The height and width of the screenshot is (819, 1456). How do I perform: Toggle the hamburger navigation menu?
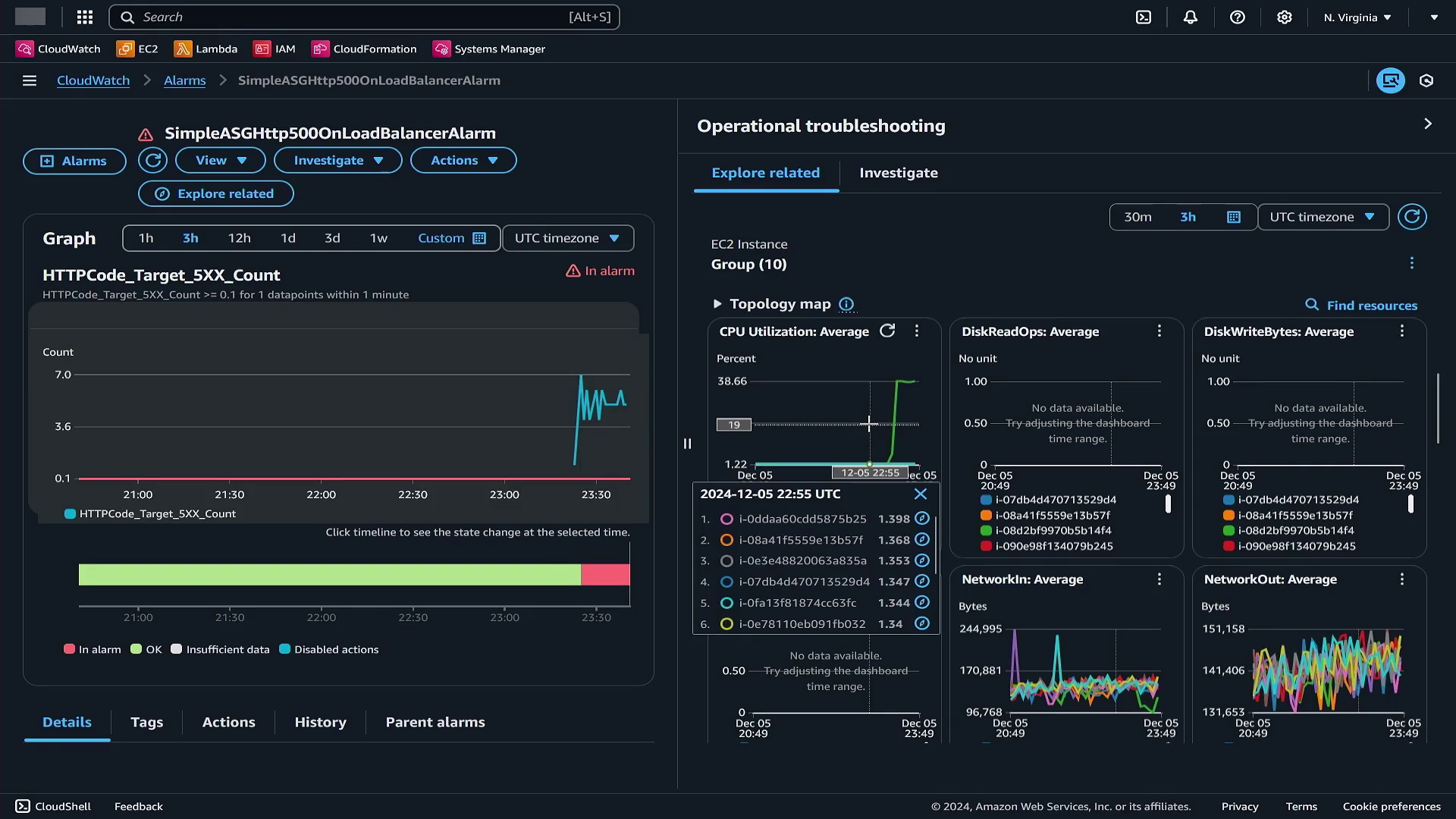point(30,80)
